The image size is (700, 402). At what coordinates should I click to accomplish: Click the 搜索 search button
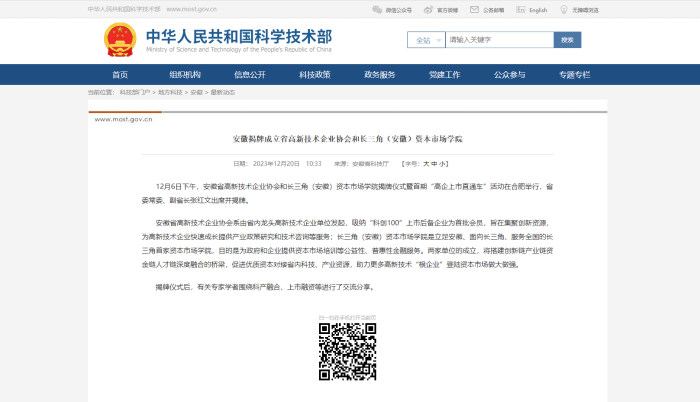(x=567, y=40)
